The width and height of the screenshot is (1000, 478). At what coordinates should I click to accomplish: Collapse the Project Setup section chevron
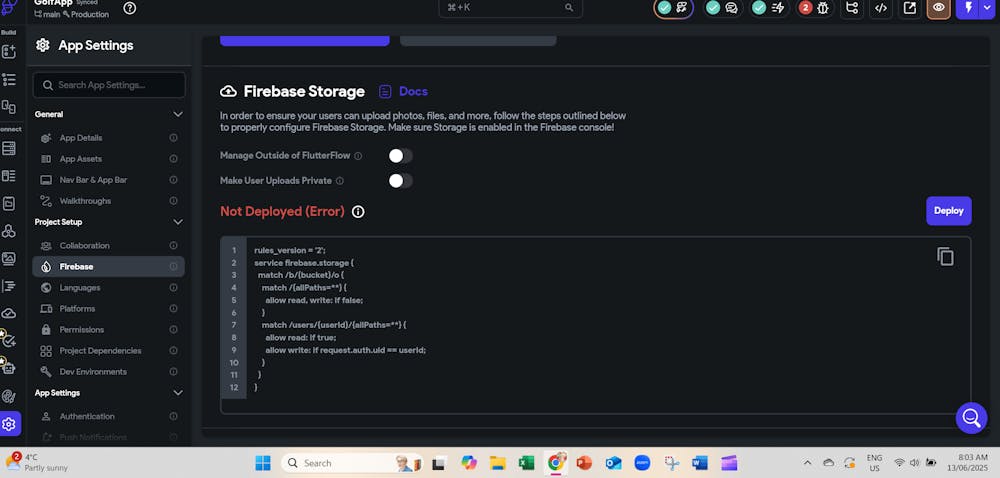point(178,222)
